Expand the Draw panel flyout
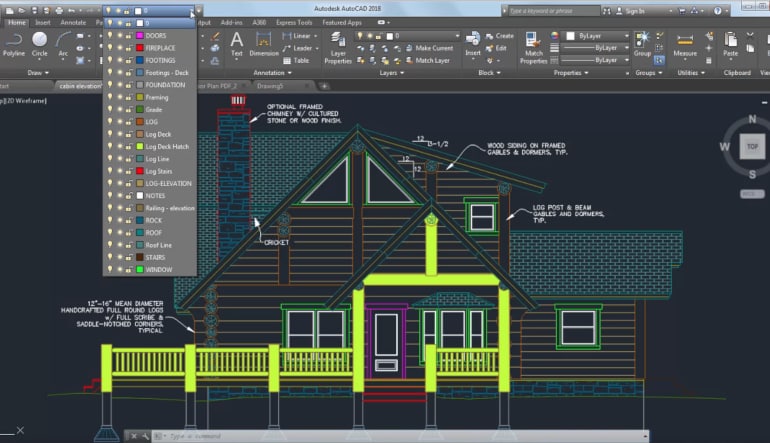The height and width of the screenshot is (443, 770). (x=38, y=73)
